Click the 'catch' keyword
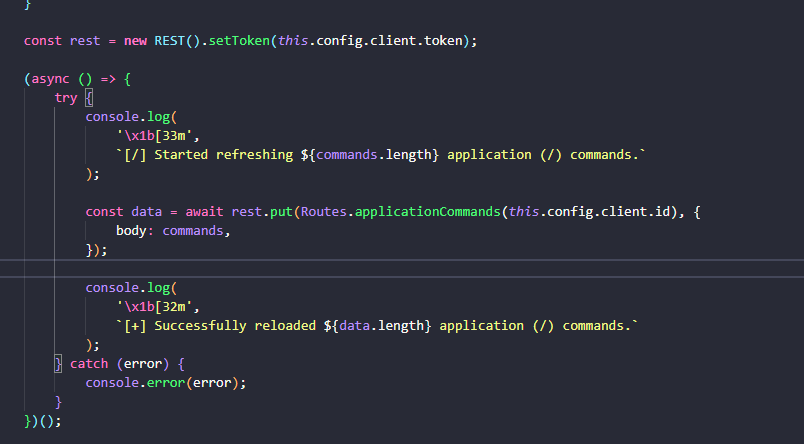 coord(89,364)
